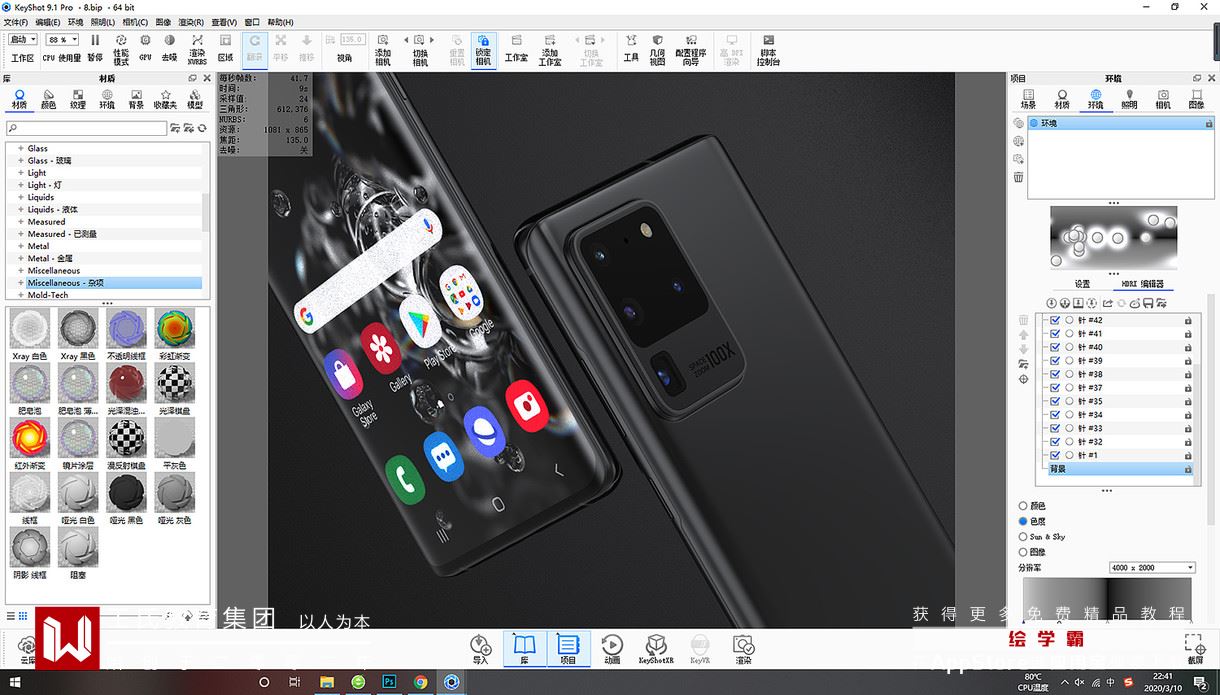Click the library search input field
The width and height of the screenshot is (1220, 695).
click(x=86, y=128)
